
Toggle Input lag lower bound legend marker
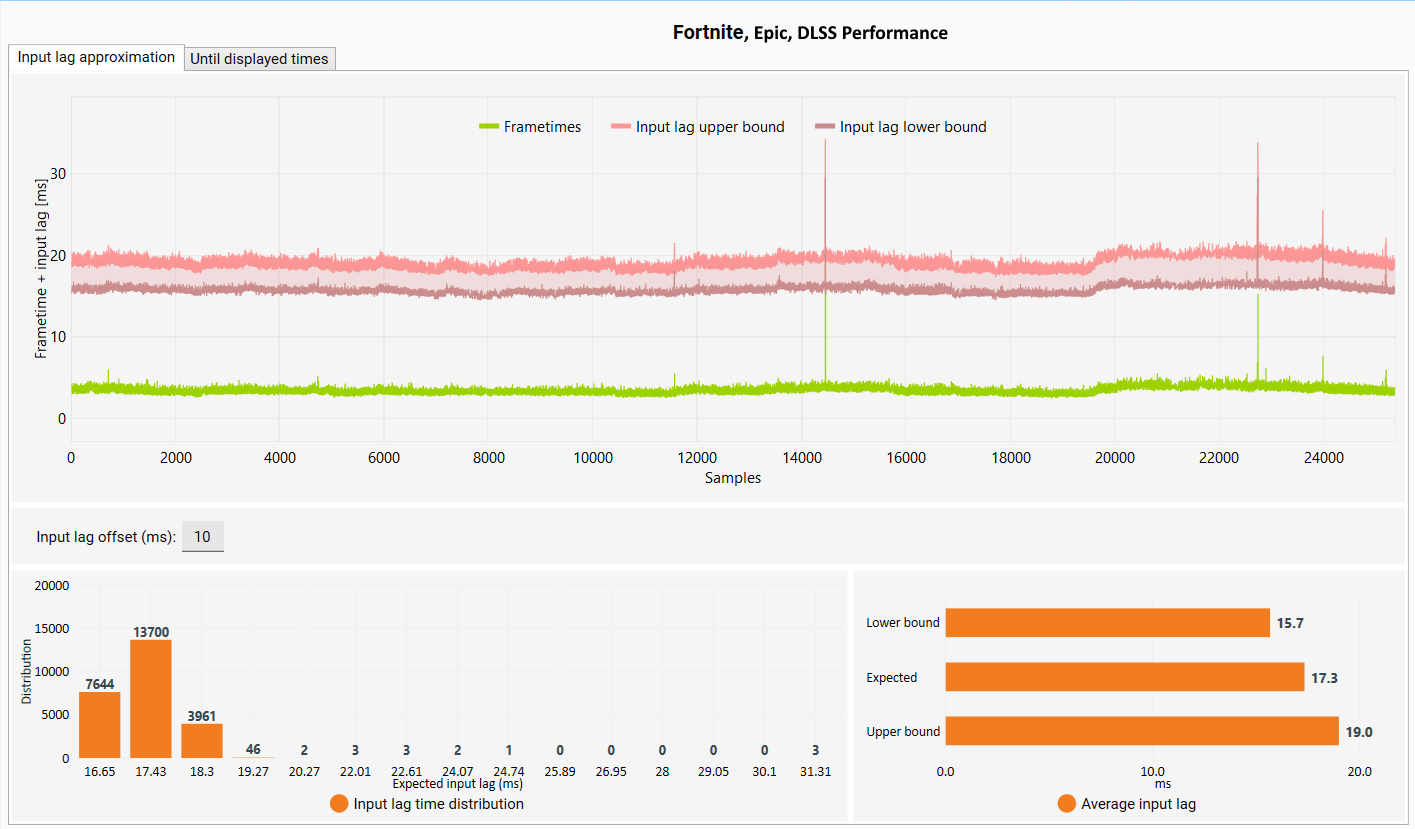coord(825,127)
